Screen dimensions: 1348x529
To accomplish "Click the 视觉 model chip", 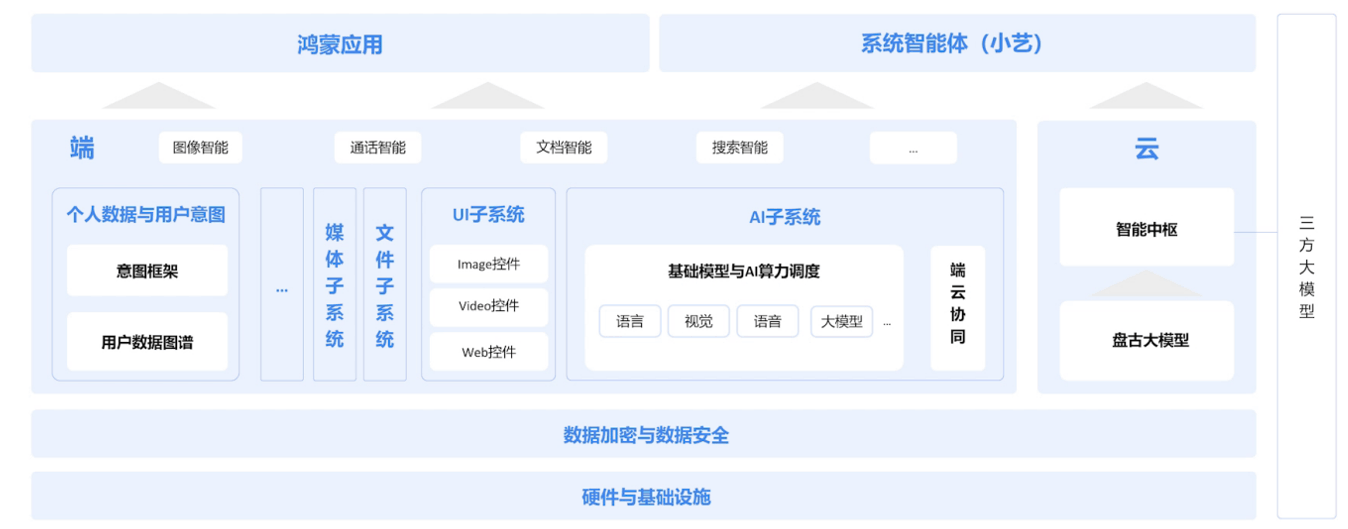I will pos(699,321).
